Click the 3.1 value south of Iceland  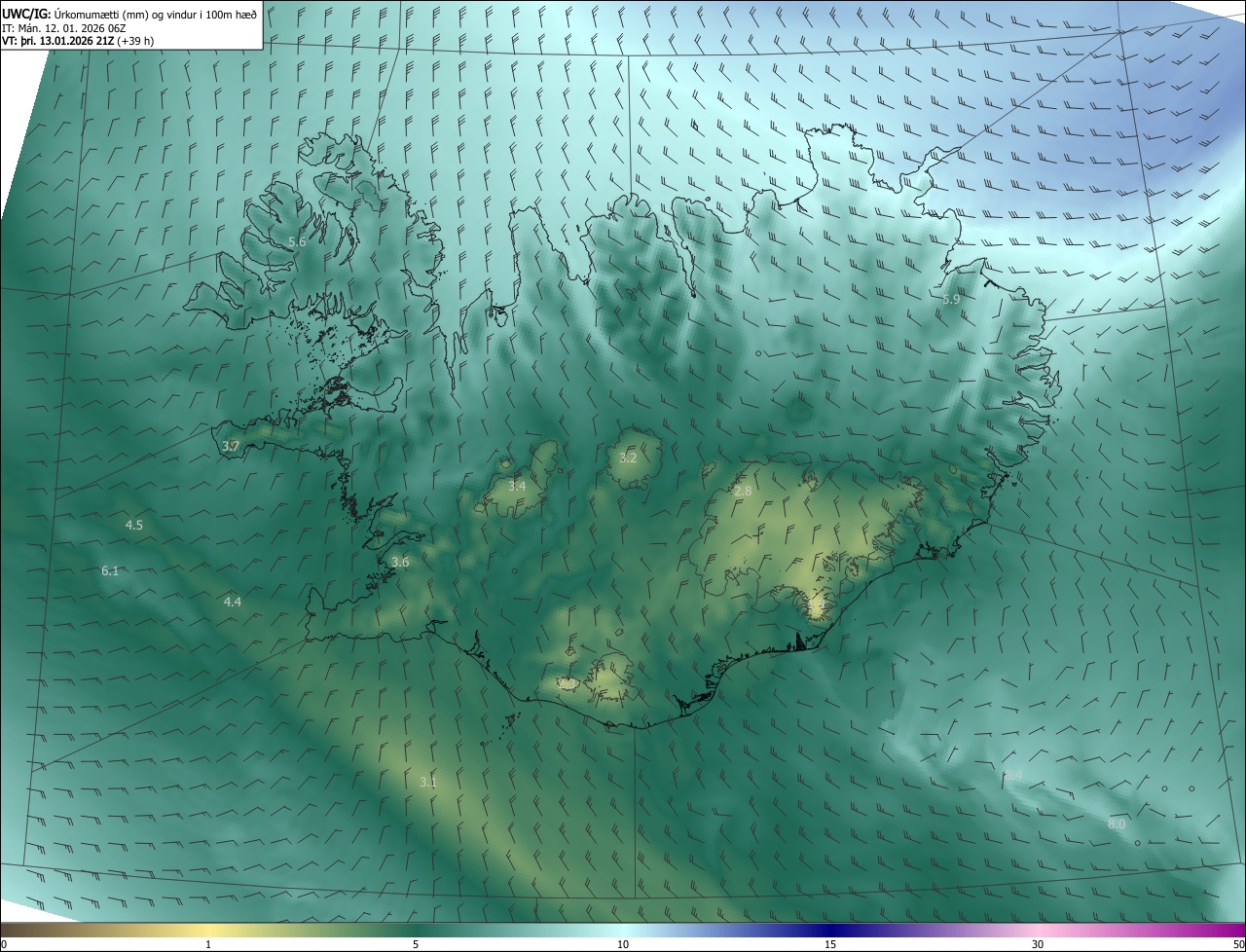[428, 782]
